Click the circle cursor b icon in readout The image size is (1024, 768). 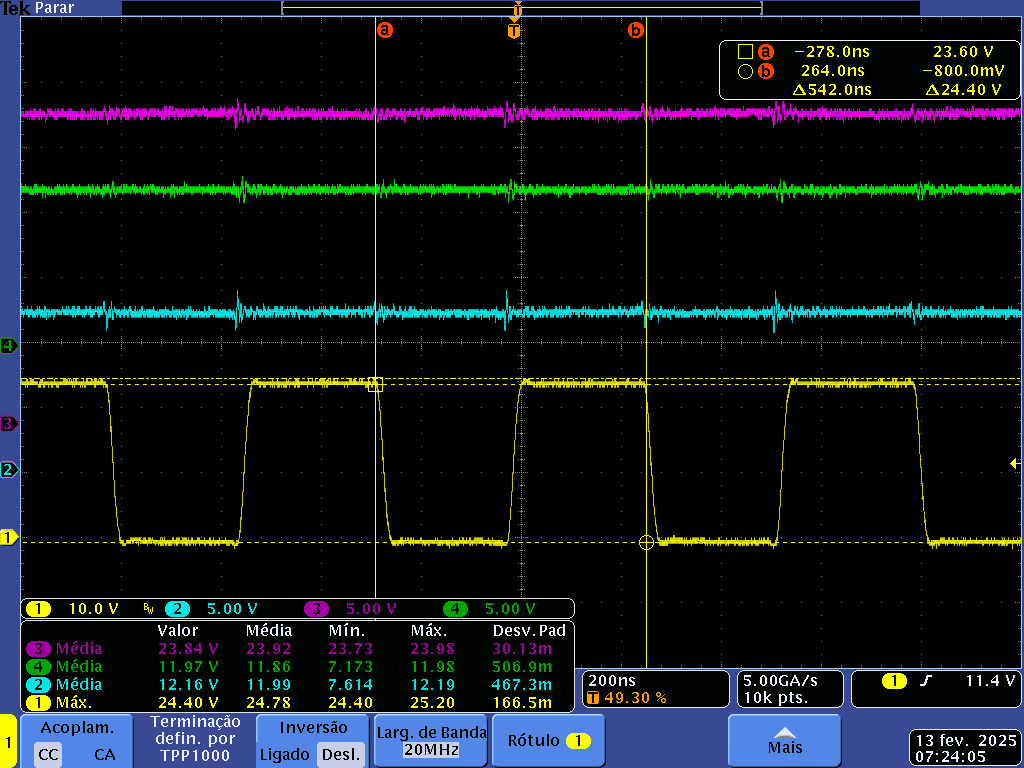pos(745,71)
